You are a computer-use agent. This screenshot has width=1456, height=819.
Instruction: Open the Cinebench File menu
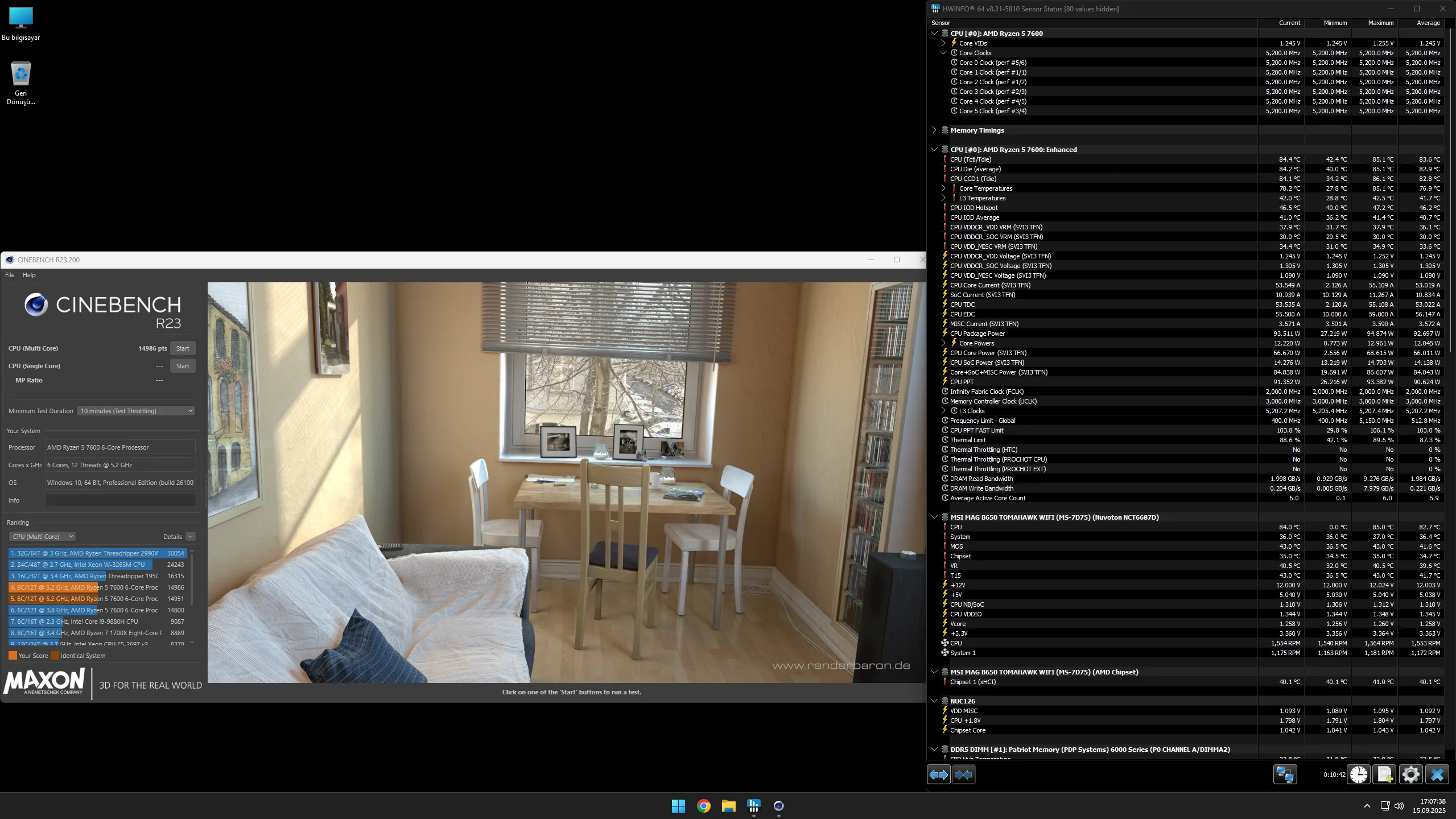10,275
